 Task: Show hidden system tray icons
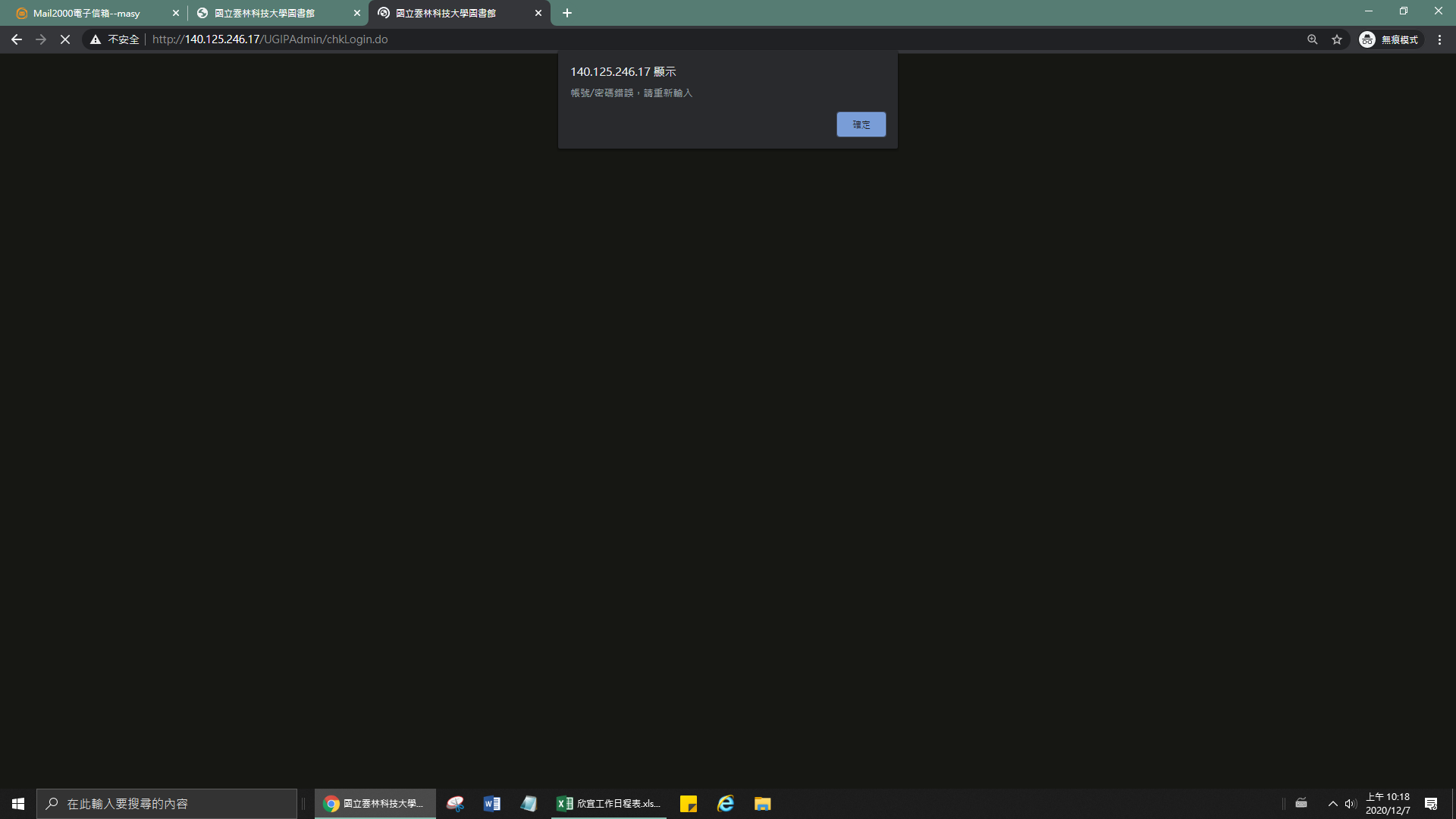1332,804
